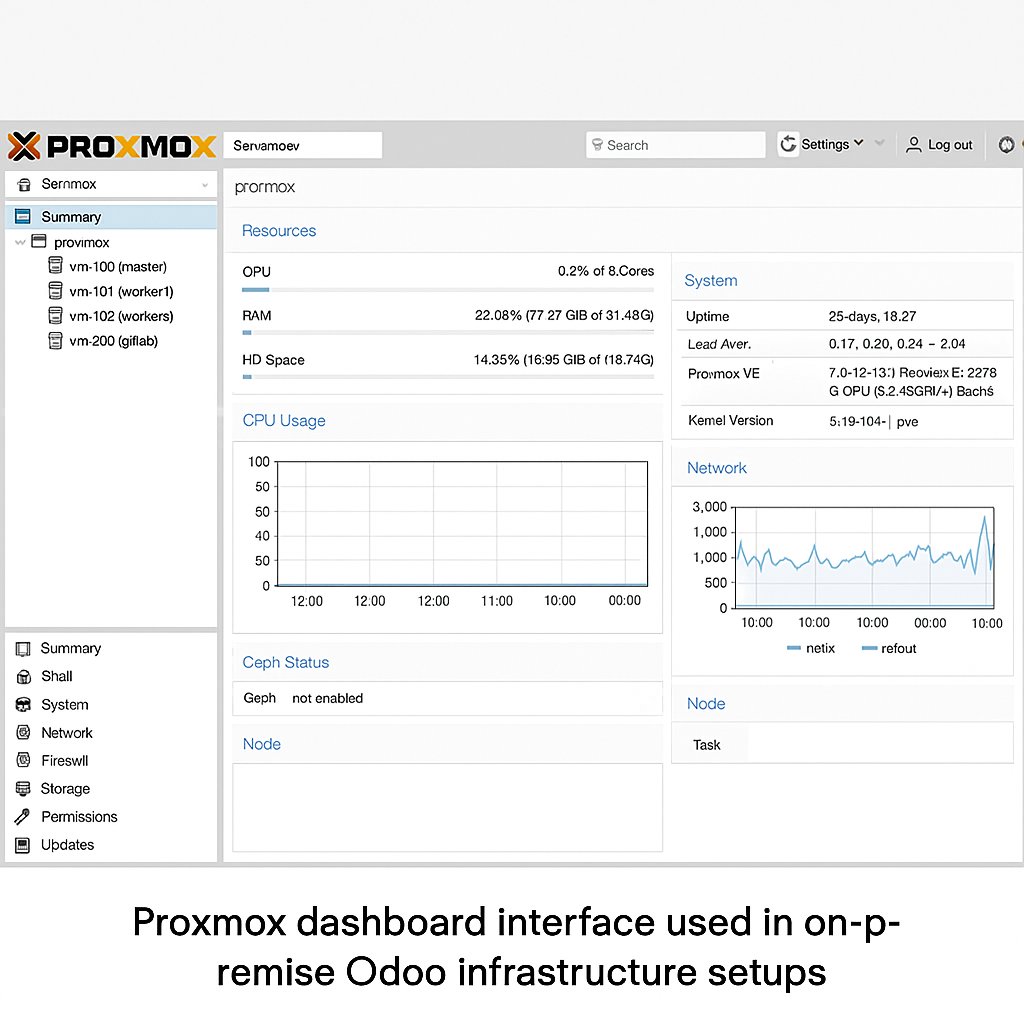
Task: Toggle the netix legend entry
Action: click(811, 648)
